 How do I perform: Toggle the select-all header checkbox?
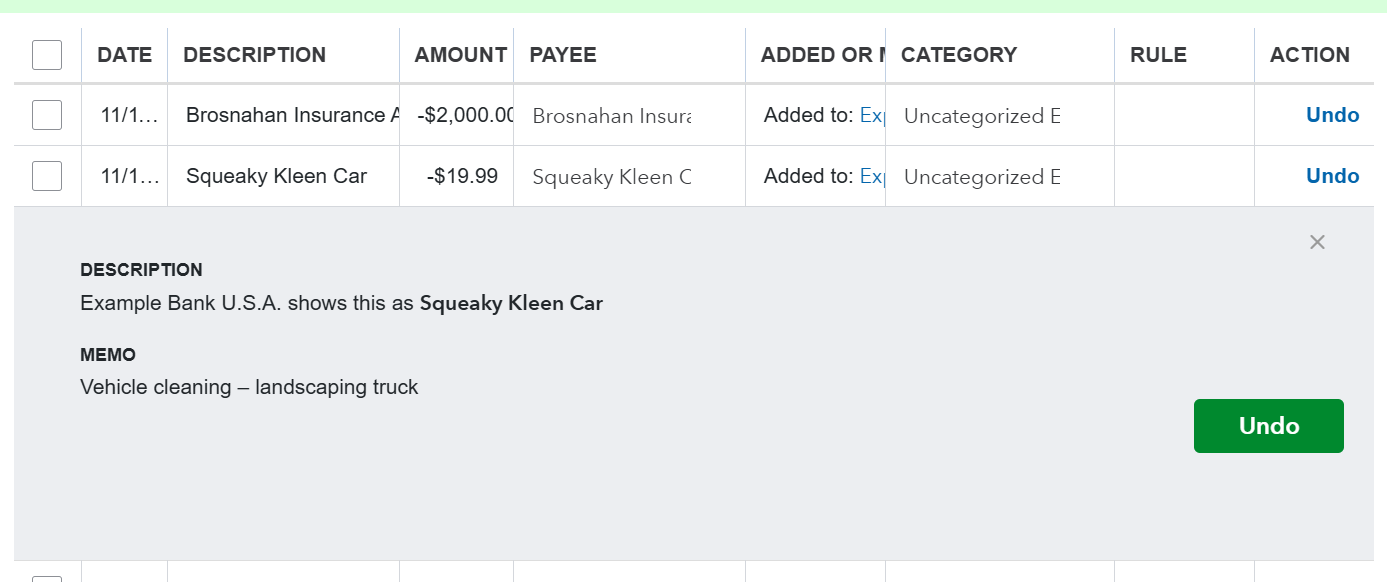coord(47,55)
